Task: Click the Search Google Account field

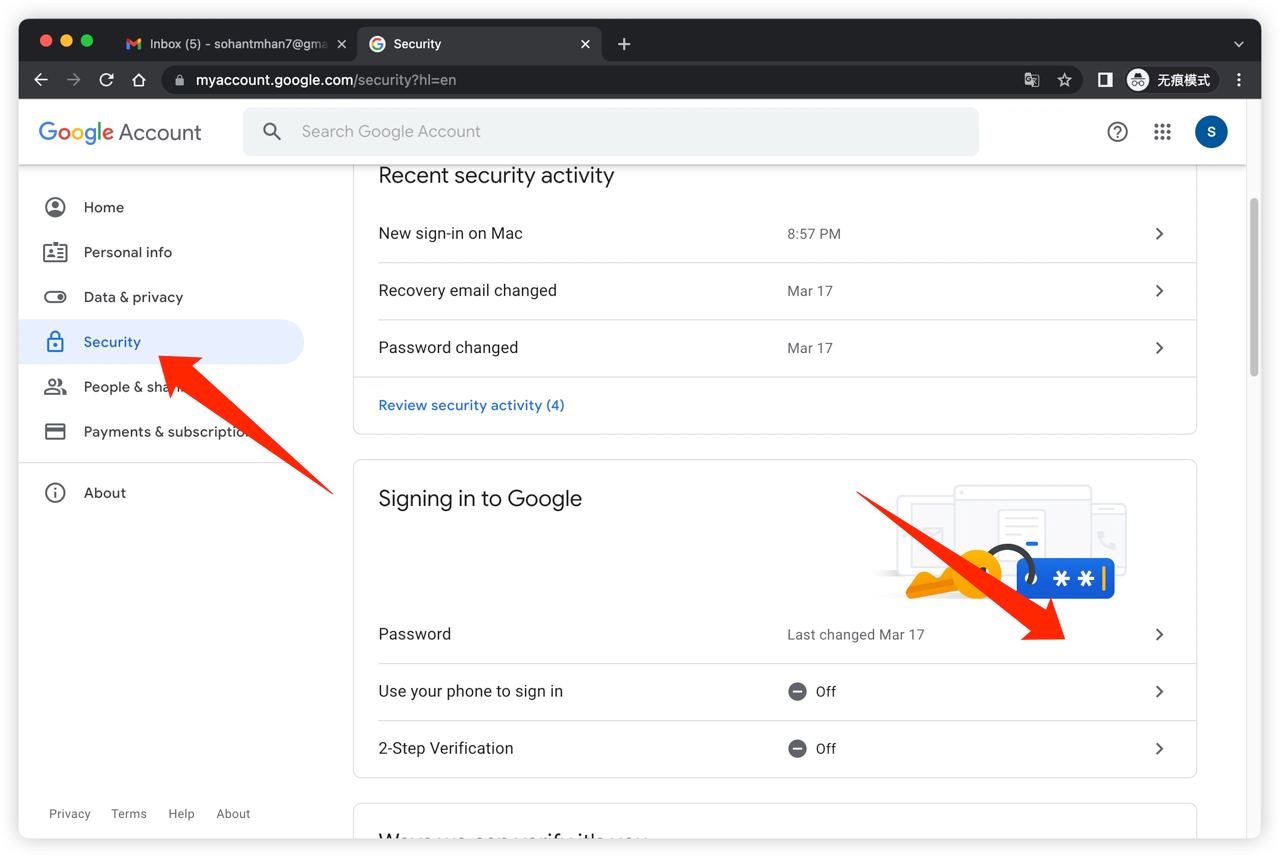Action: (x=610, y=132)
